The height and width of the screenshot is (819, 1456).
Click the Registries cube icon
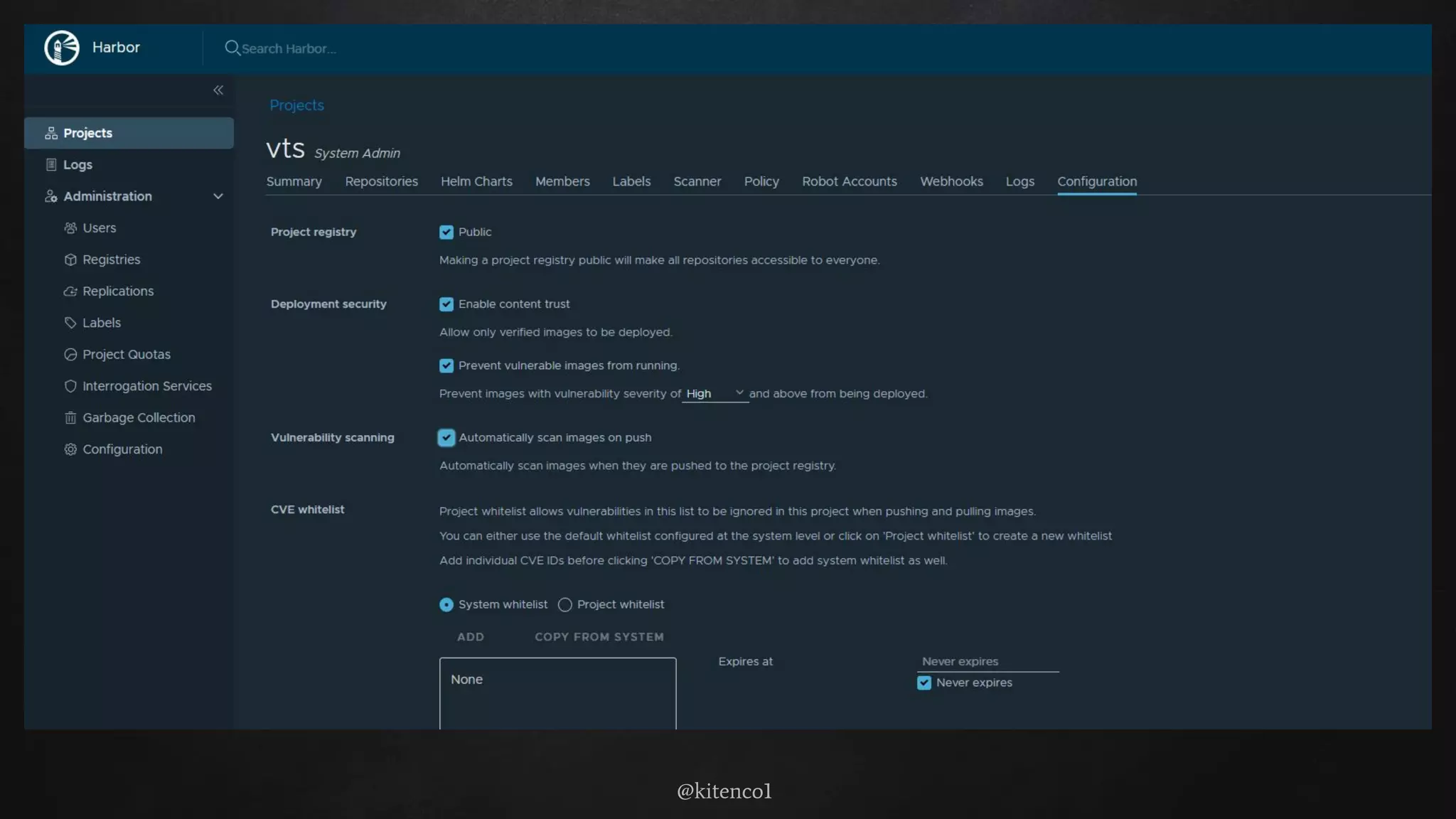click(x=70, y=259)
